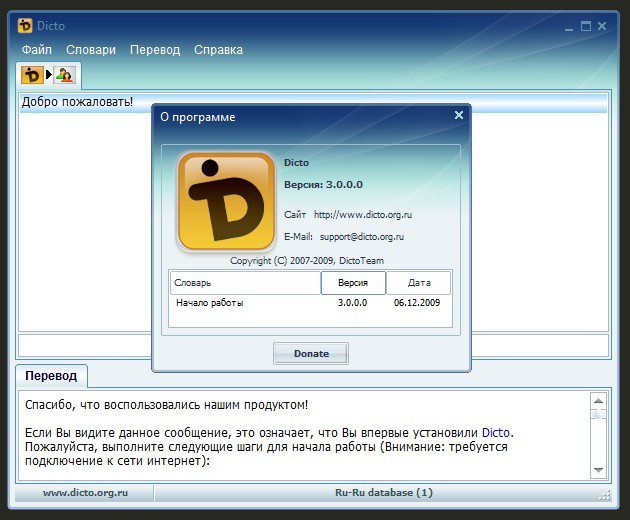Click the Dicto link in the welcome text
This screenshot has height=520, width=630.
point(496,433)
